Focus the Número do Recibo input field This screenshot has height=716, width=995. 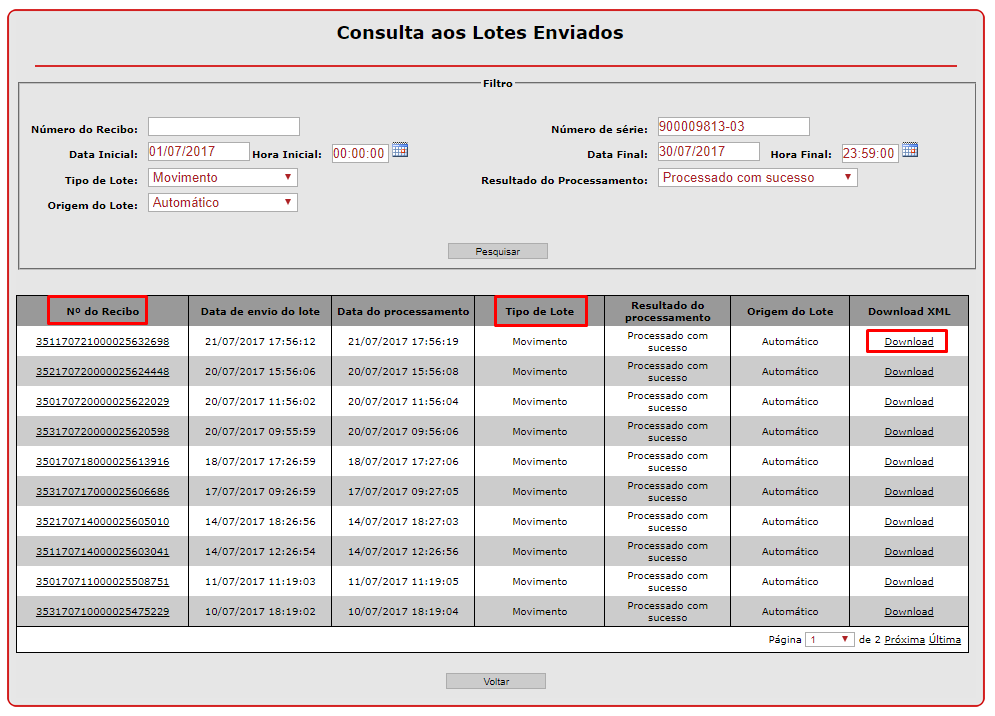pyautogui.click(x=224, y=126)
